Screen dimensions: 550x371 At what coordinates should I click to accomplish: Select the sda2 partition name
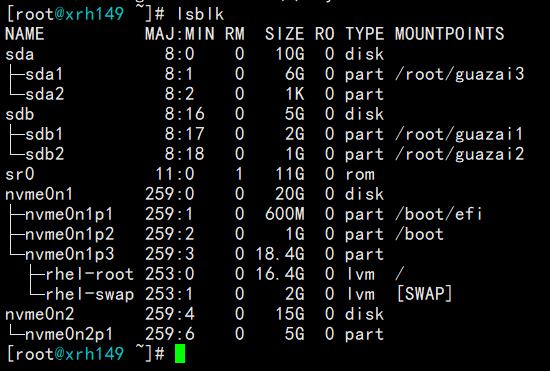point(45,94)
